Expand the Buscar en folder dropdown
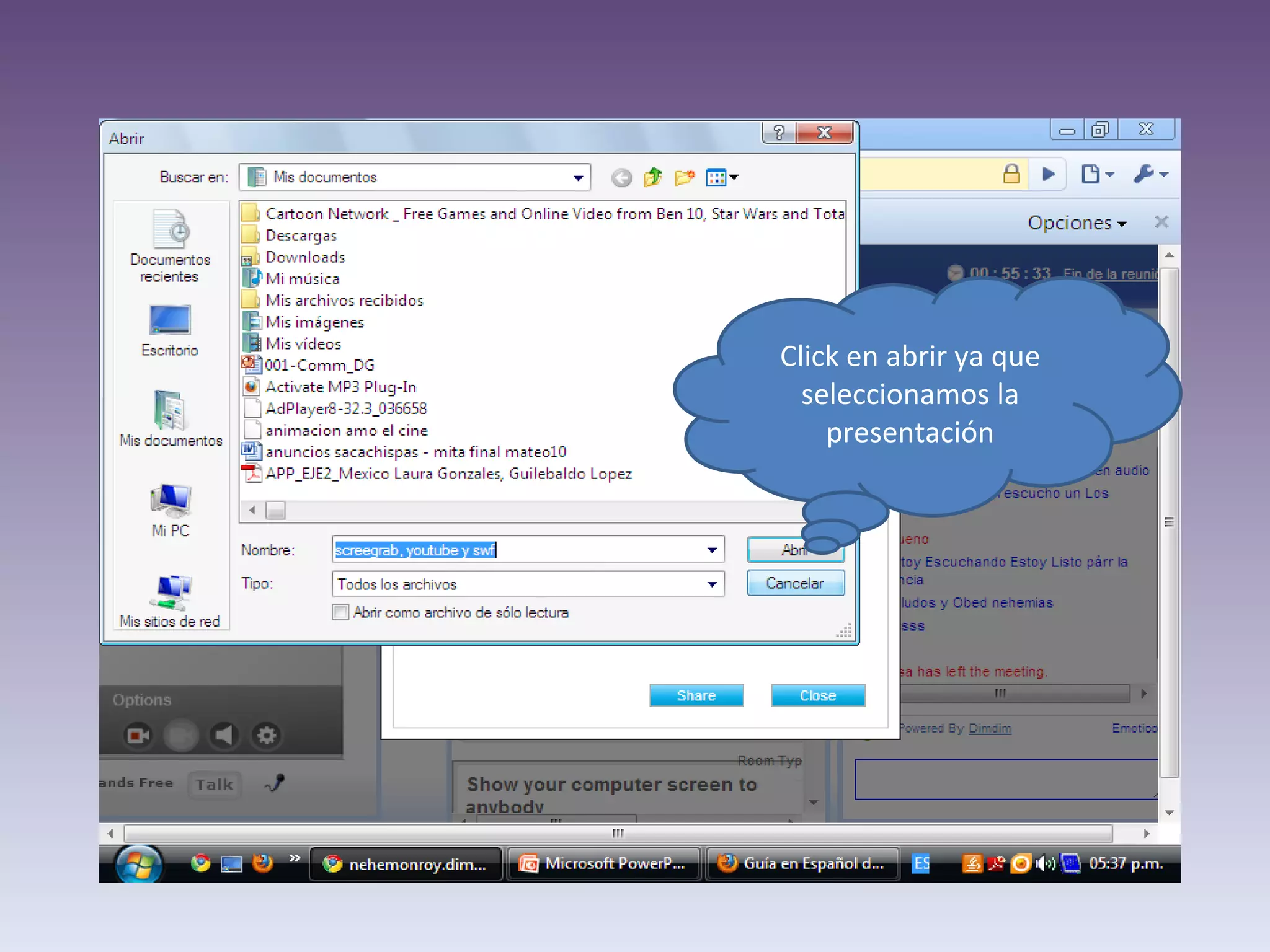The height and width of the screenshot is (952, 1270). tap(578, 178)
